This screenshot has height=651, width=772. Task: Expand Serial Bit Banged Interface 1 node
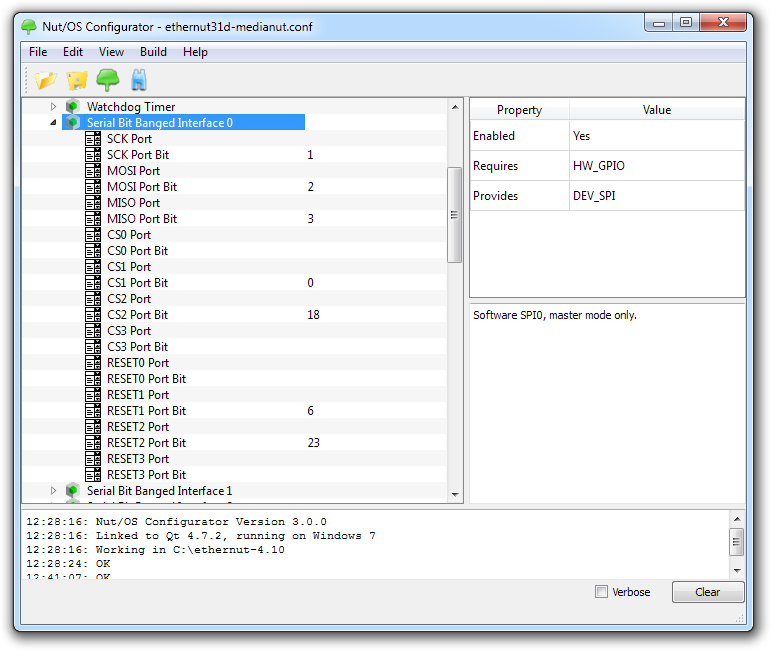pyautogui.click(x=53, y=490)
